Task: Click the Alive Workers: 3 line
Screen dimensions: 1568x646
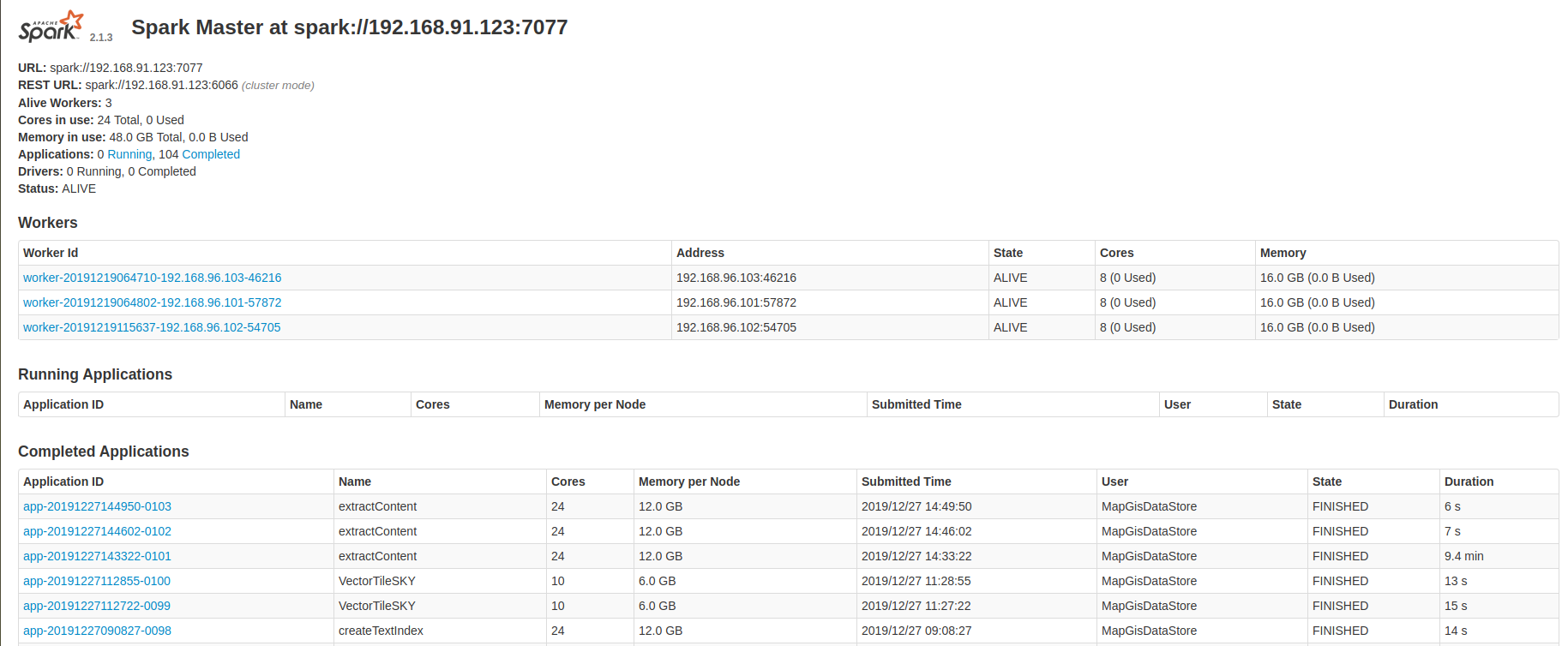Action: [65, 103]
